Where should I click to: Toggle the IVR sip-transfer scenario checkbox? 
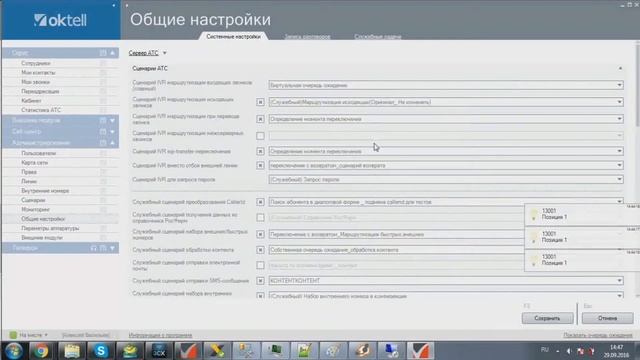[260, 151]
